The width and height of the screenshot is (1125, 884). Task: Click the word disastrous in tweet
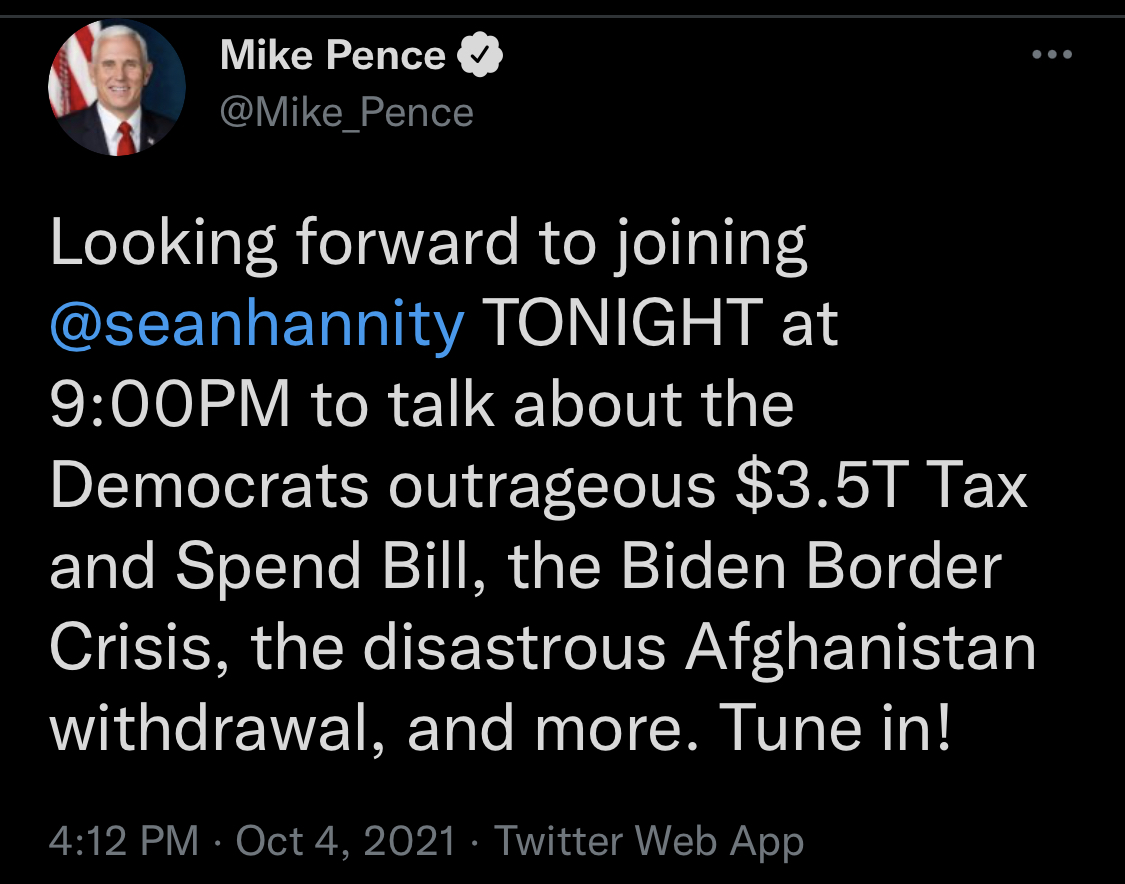point(514,648)
